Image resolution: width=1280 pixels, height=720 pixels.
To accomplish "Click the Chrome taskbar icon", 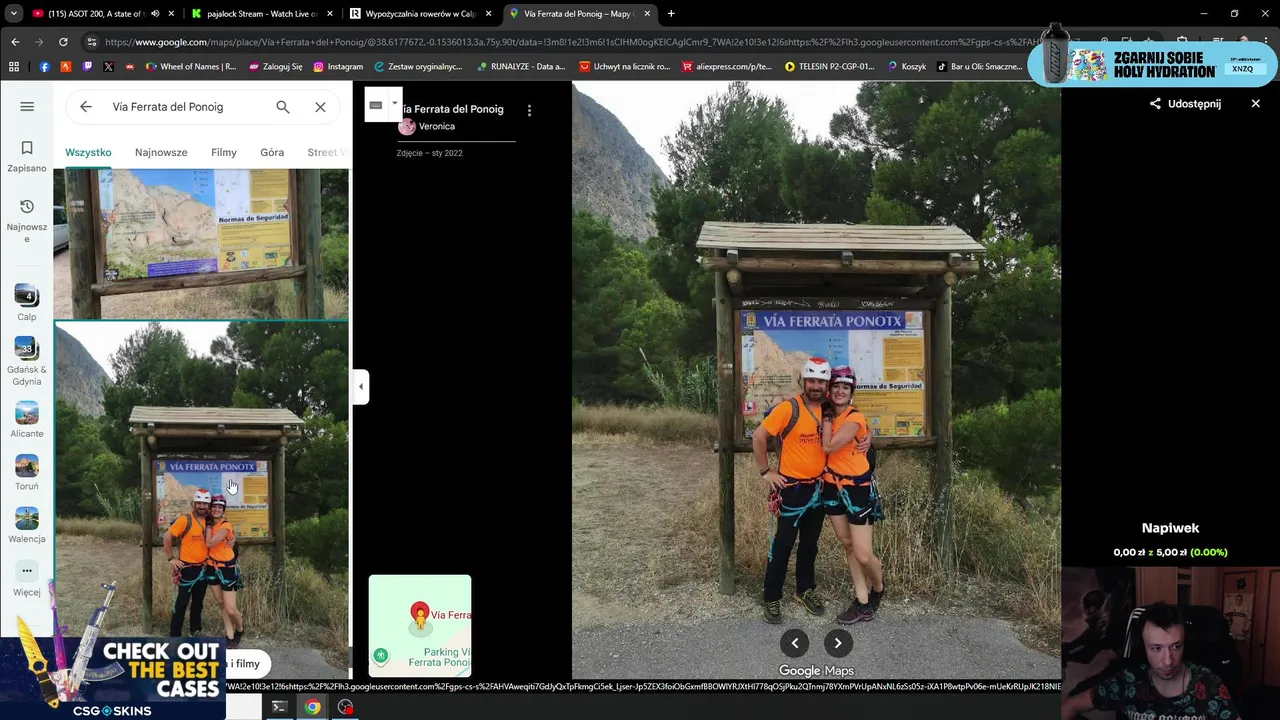I will point(312,707).
